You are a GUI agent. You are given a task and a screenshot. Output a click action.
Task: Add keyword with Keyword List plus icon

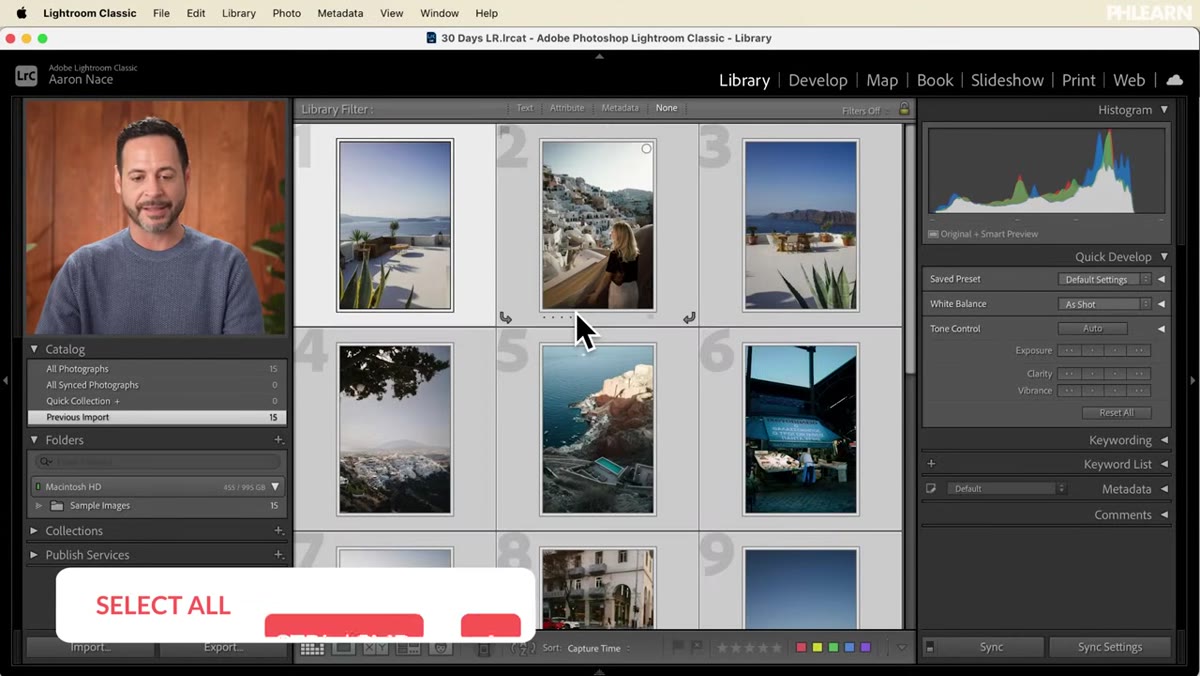pyautogui.click(x=931, y=464)
